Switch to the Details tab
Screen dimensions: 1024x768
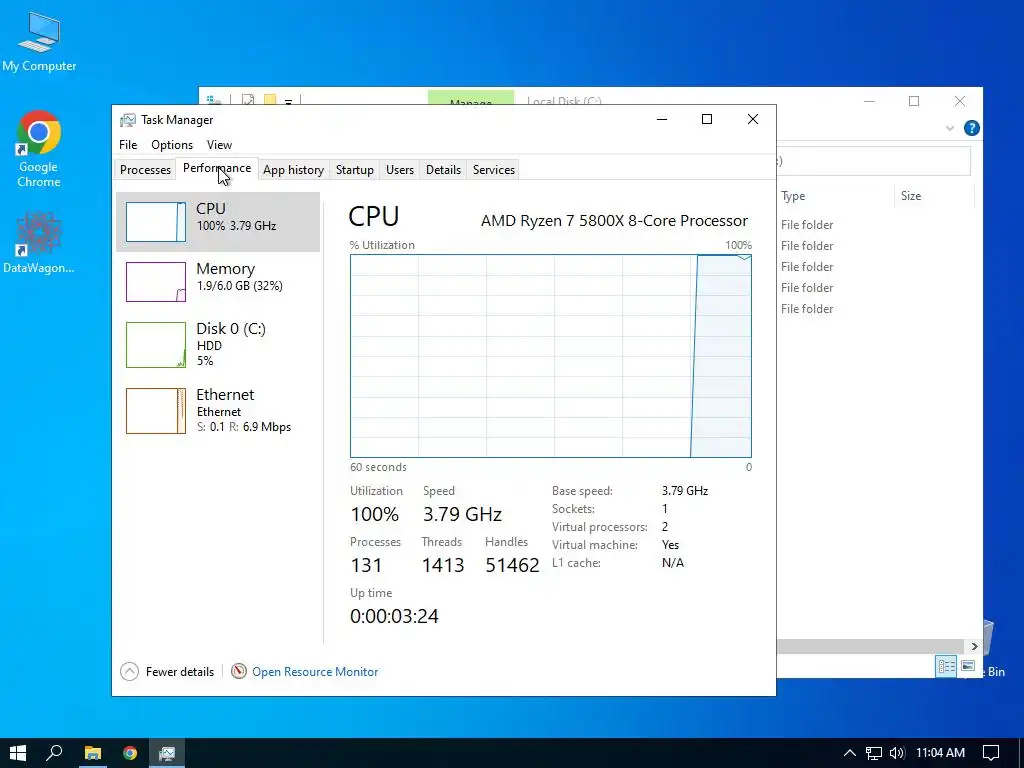[x=443, y=170]
